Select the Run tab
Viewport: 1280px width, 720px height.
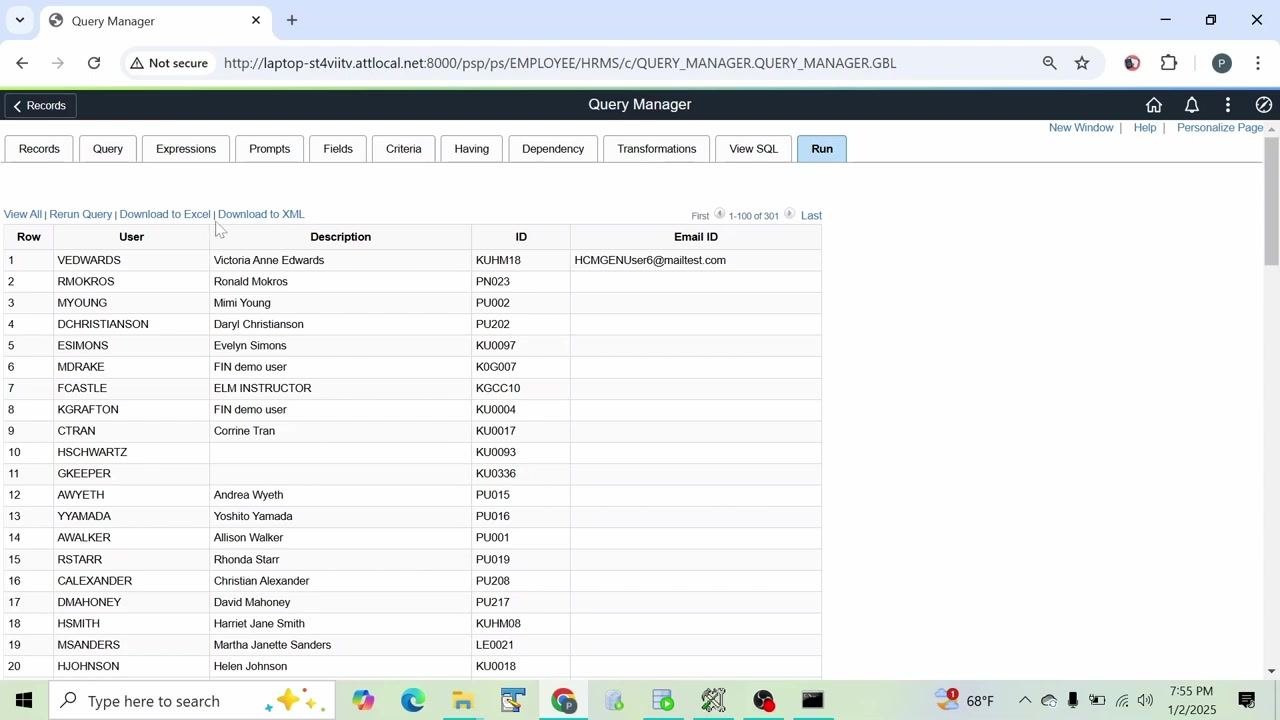click(x=822, y=149)
